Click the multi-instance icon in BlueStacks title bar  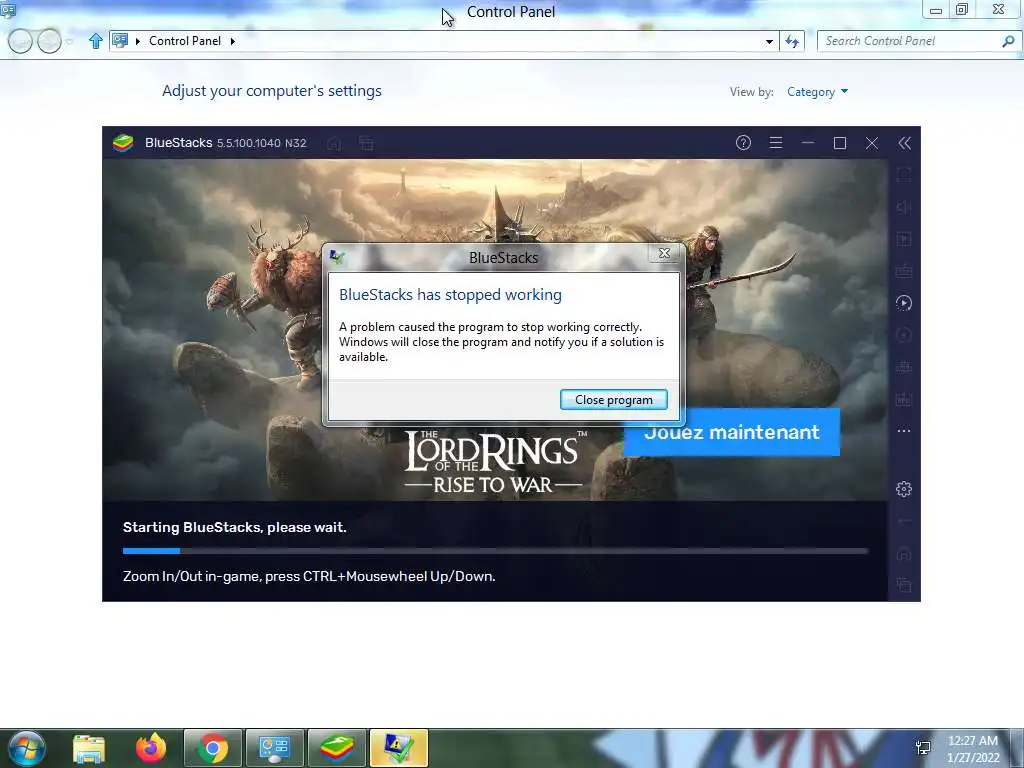point(366,143)
